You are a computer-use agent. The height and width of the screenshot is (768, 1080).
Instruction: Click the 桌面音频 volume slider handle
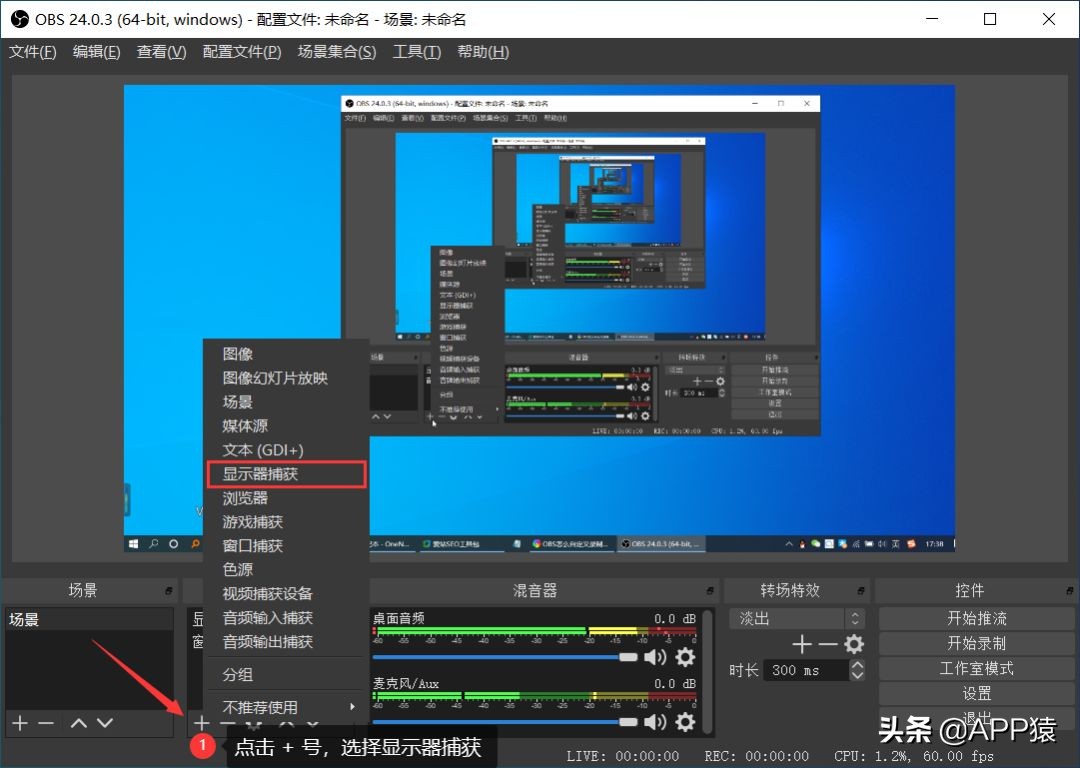[629, 657]
